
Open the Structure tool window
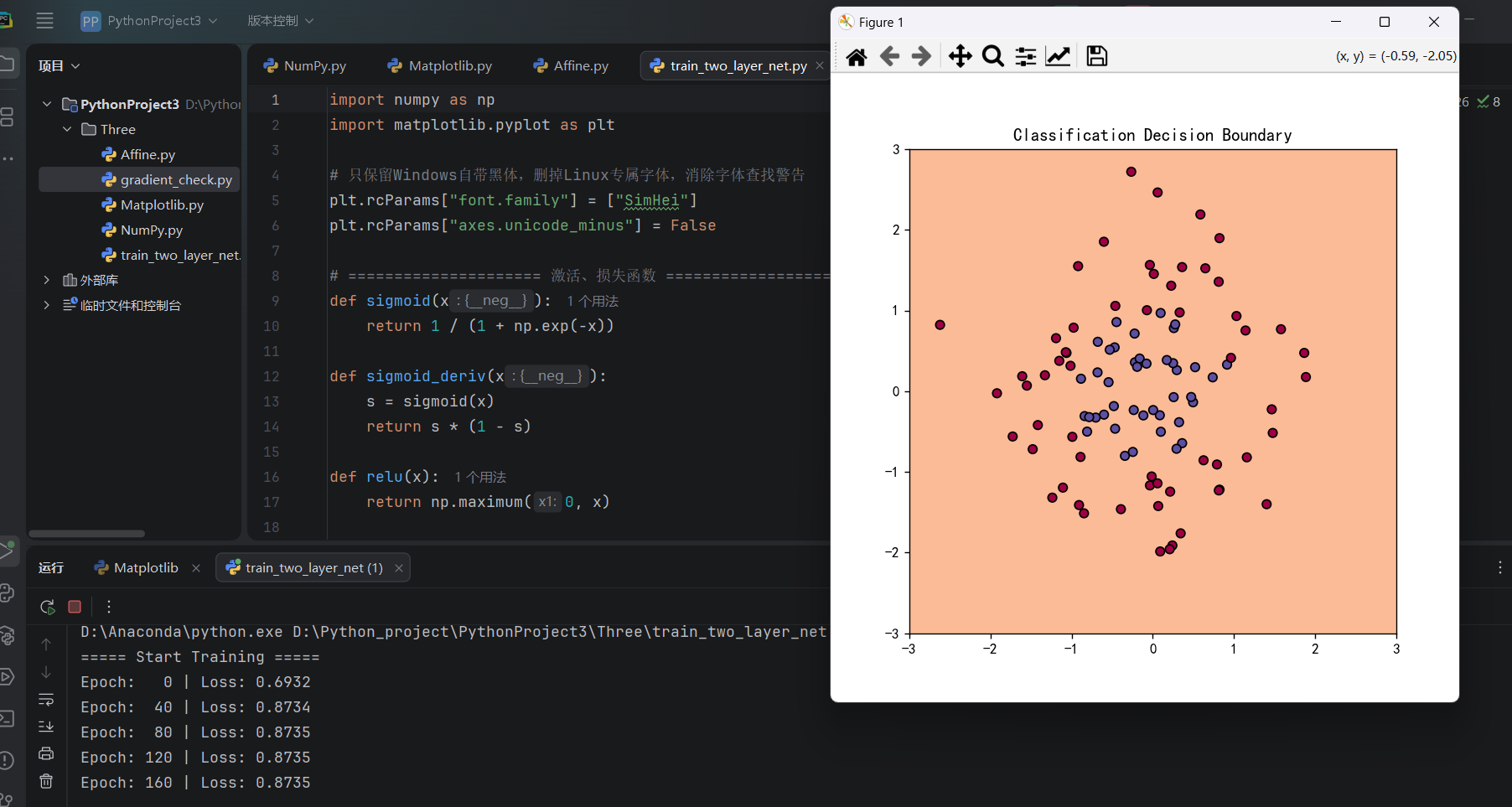(8, 116)
